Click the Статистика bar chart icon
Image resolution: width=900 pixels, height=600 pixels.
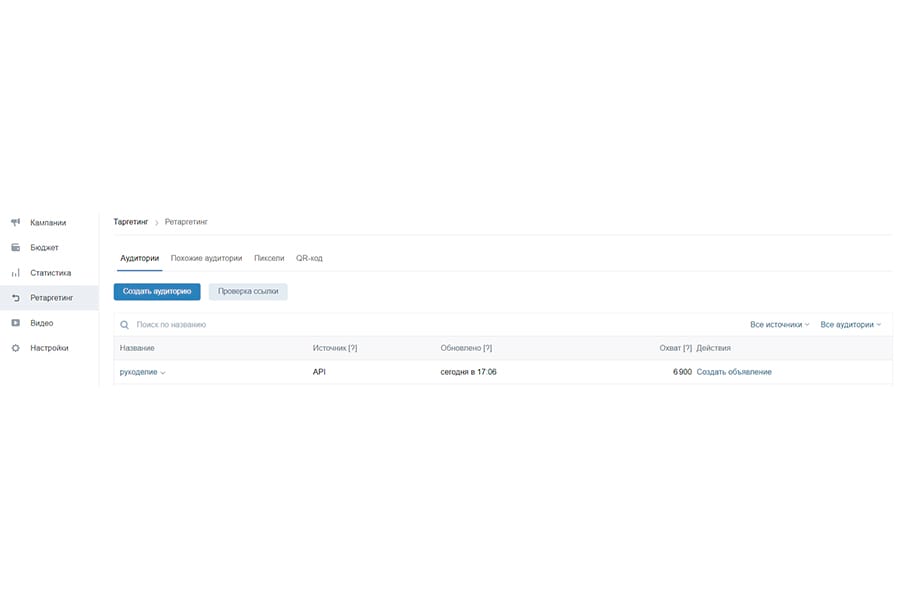click(15, 273)
